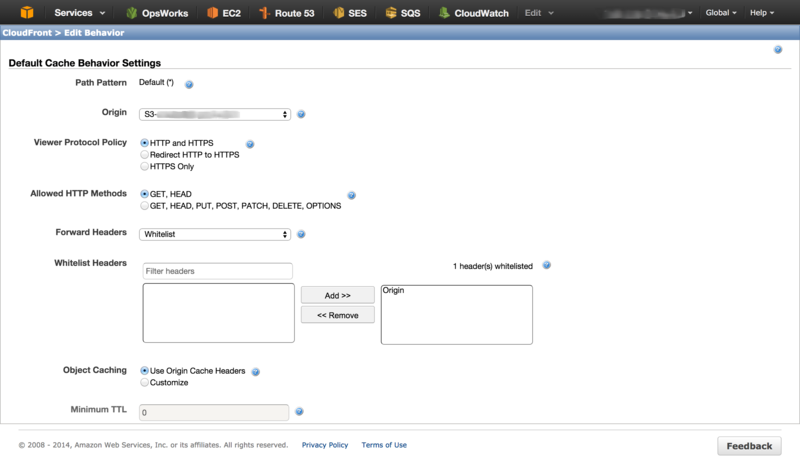The width and height of the screenshot is (800, 461).
Task: Click the CloudFront breadcrumb link
Action: [27, 33]
